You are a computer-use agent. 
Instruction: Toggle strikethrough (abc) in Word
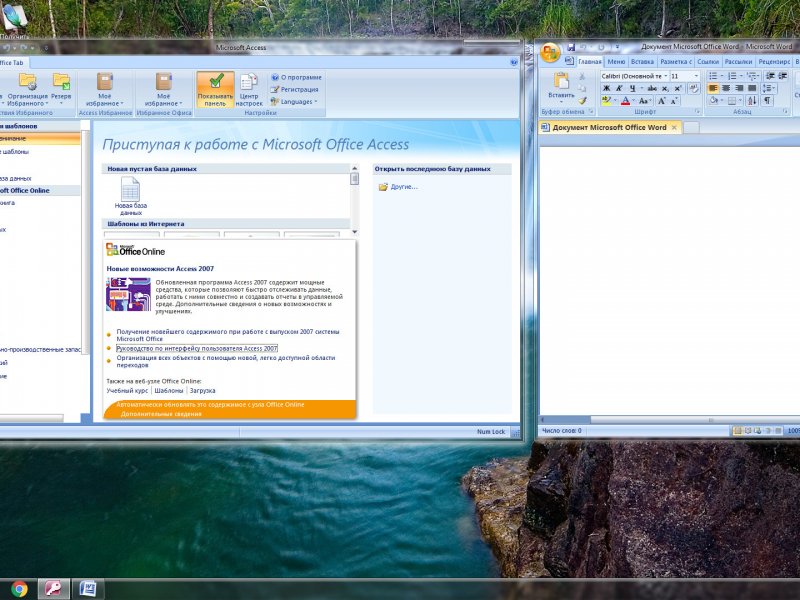(x=652, y=88)
